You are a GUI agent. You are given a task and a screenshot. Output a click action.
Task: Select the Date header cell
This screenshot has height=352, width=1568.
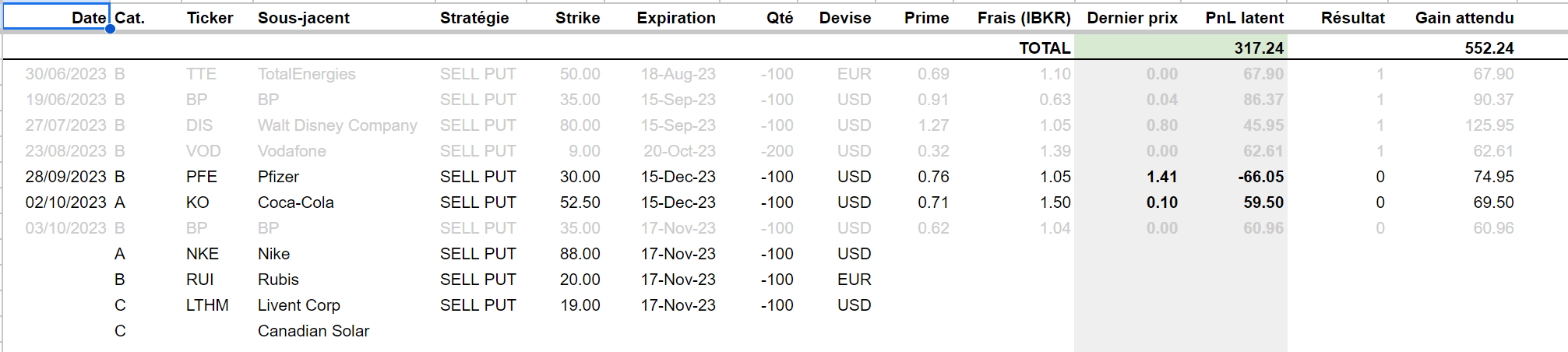click(x=56, y=17)
